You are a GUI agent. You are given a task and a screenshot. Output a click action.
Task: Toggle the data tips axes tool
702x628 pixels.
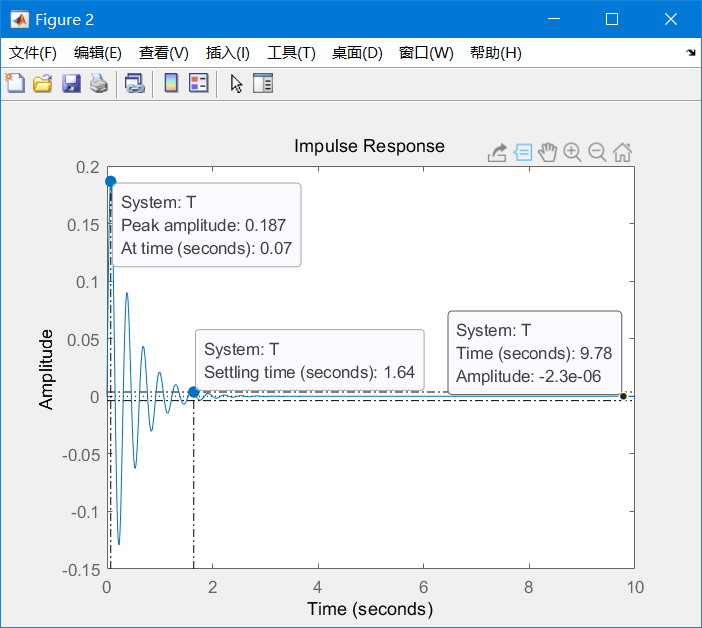pyautogui.click(x=522, y=153)
